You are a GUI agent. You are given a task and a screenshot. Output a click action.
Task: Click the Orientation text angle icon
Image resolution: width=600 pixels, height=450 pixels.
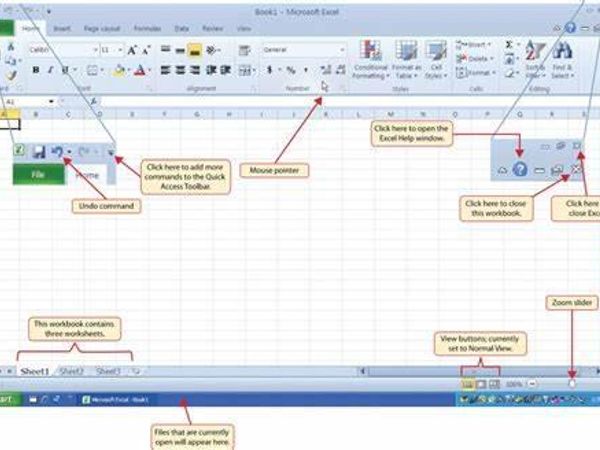point(211,50)
